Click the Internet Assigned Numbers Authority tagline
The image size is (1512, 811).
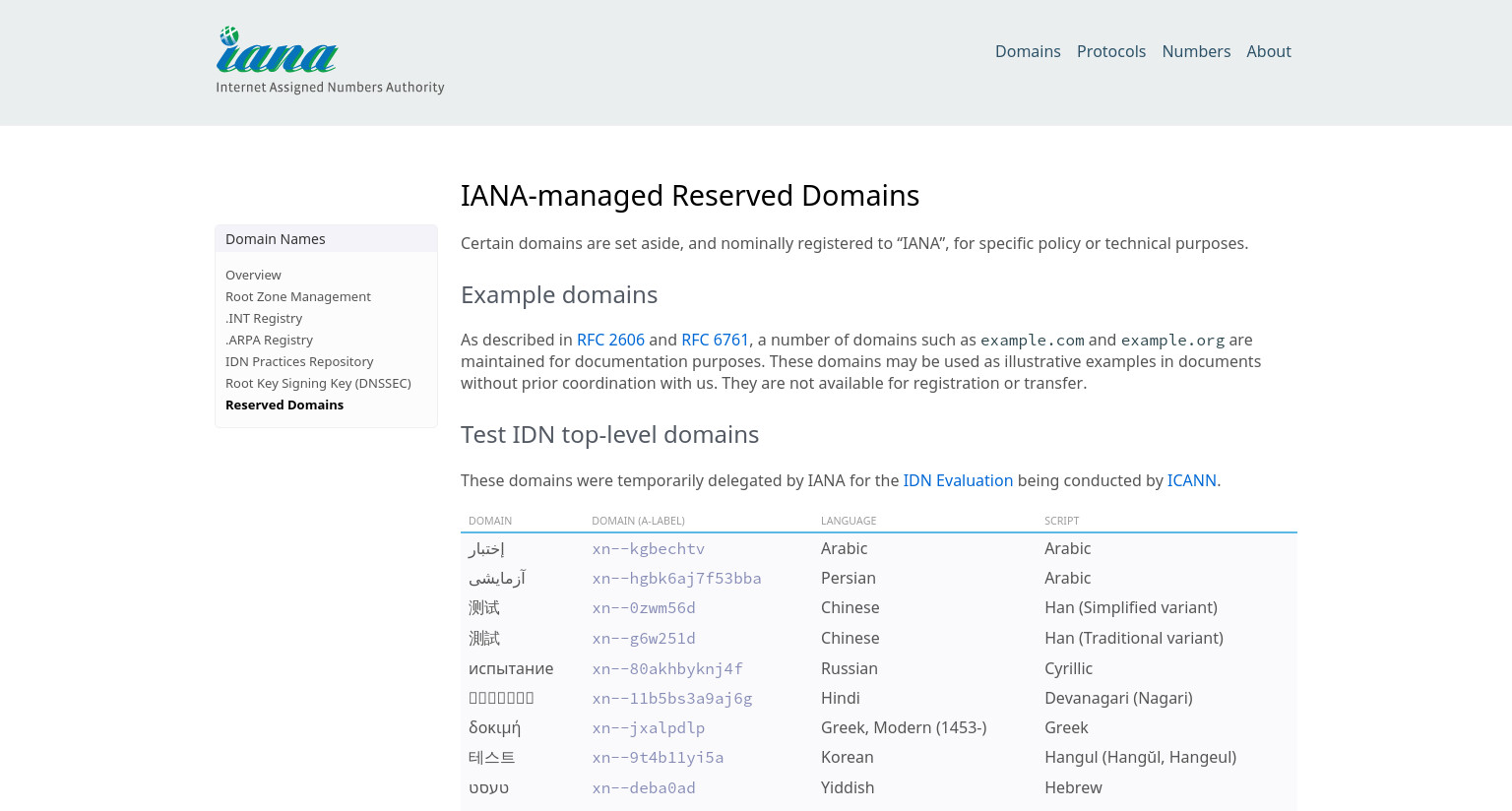pos(330,88)
